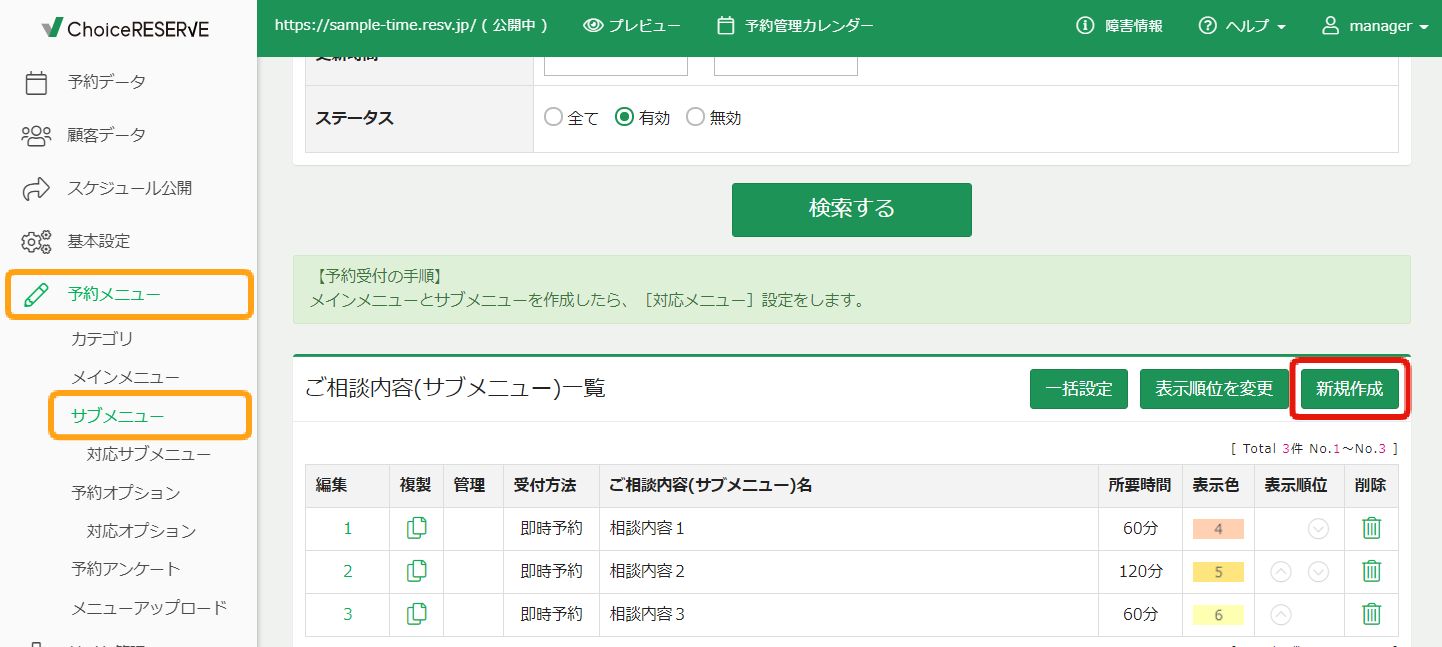Click the gears icon beside 基本設定
1442x647 pixels.
[x=36, y=241]
